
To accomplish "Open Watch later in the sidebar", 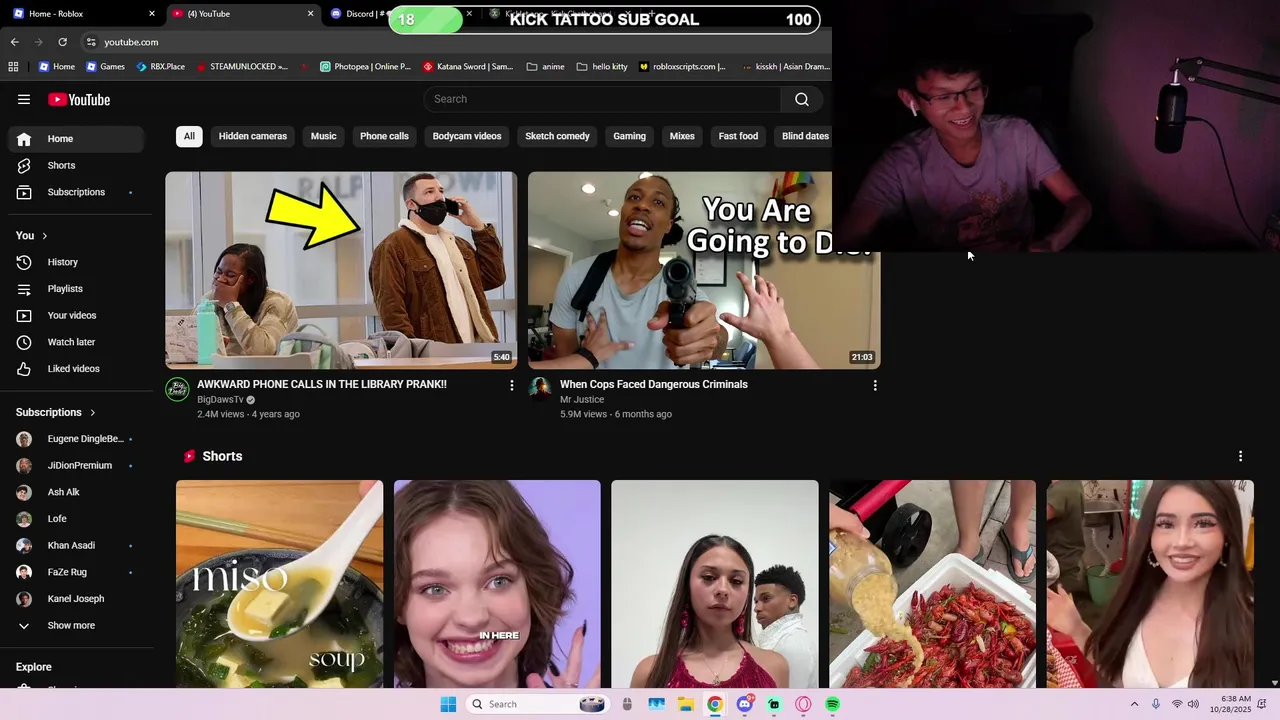I will 76,342.
